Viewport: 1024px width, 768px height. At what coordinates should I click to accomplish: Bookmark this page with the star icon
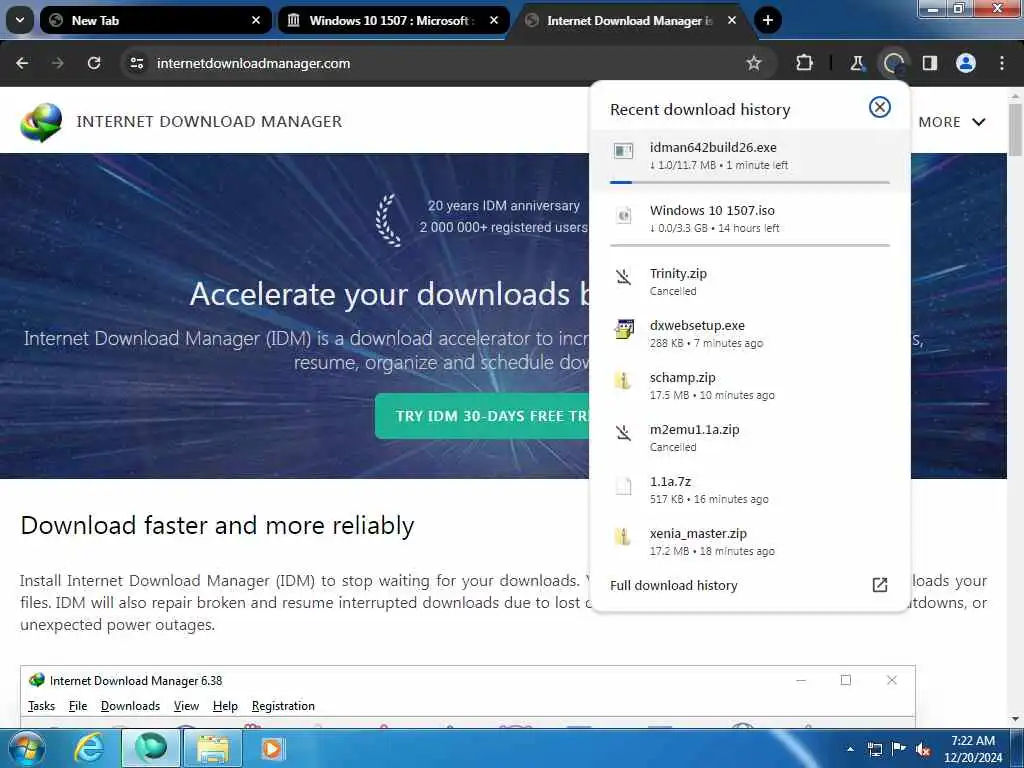[754, 63]
